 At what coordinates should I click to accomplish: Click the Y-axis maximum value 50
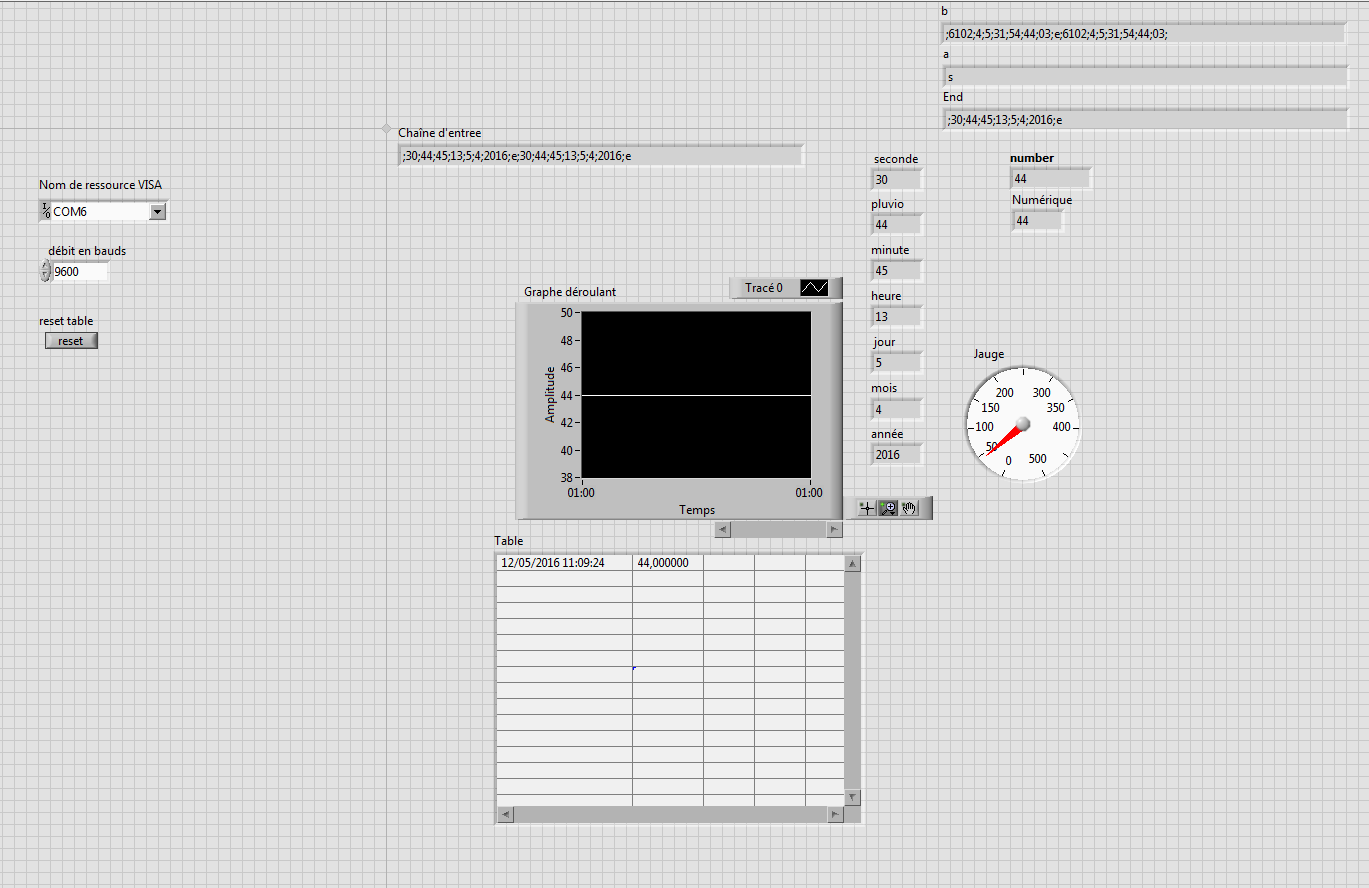566,313
